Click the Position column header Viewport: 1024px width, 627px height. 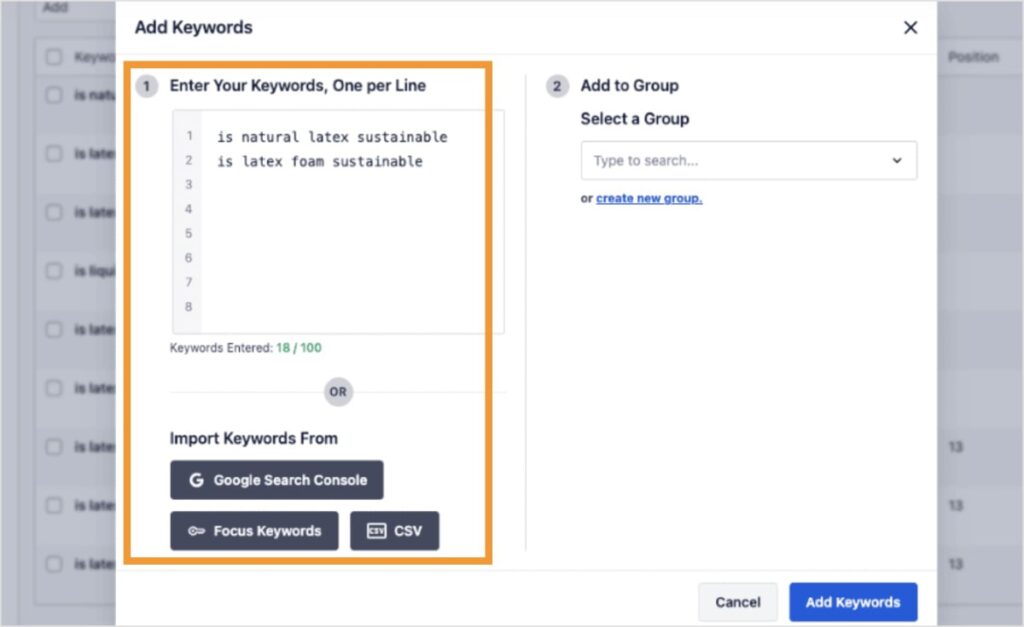tap(972, 57)
